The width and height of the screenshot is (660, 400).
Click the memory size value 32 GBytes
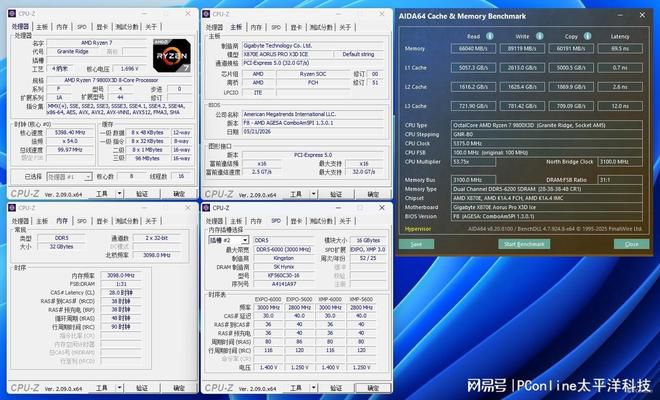pyautogui.click(x=61, y=247)
